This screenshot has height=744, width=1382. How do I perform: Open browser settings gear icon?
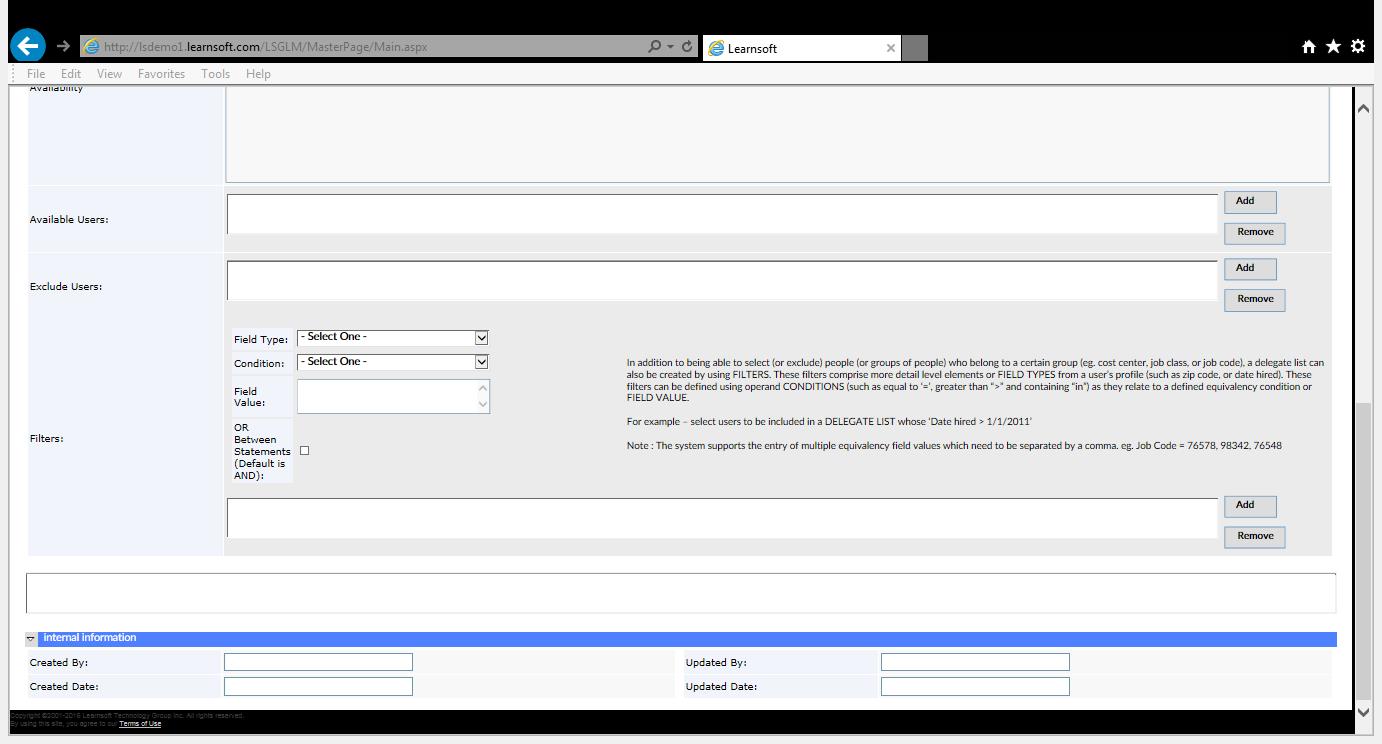tap(1357, 47)
